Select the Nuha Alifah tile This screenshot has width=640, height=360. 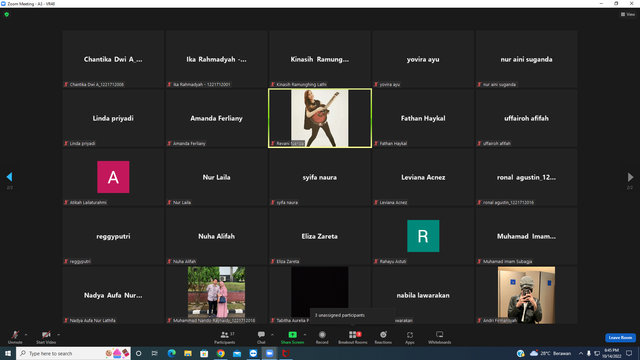pos(216,236)
